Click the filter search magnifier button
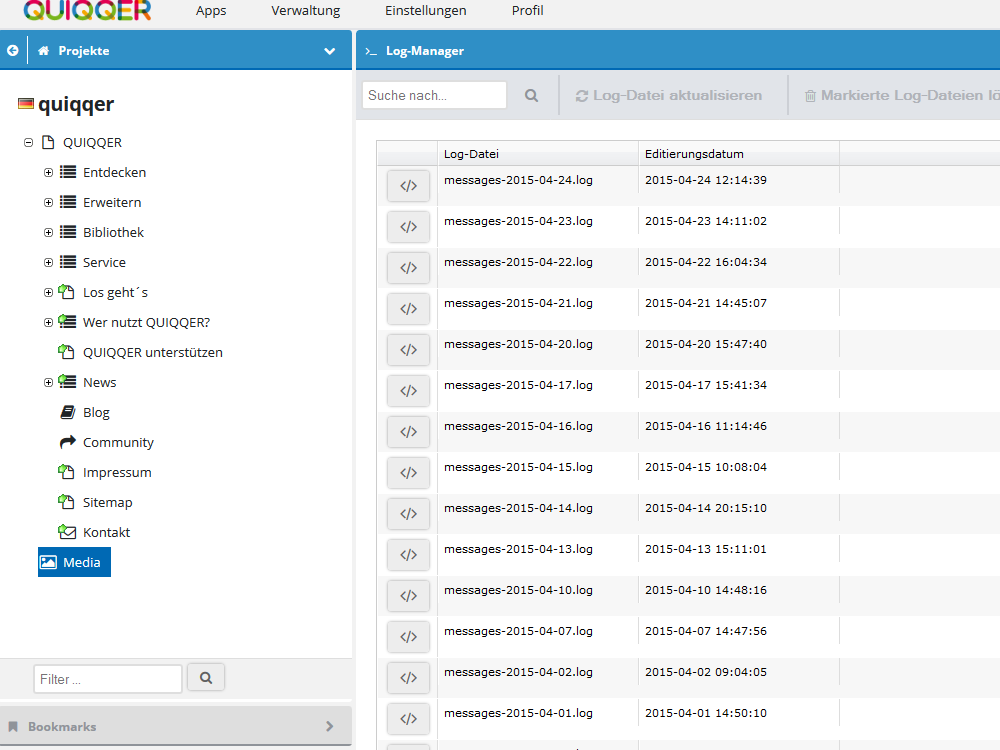 pos(206,678)
